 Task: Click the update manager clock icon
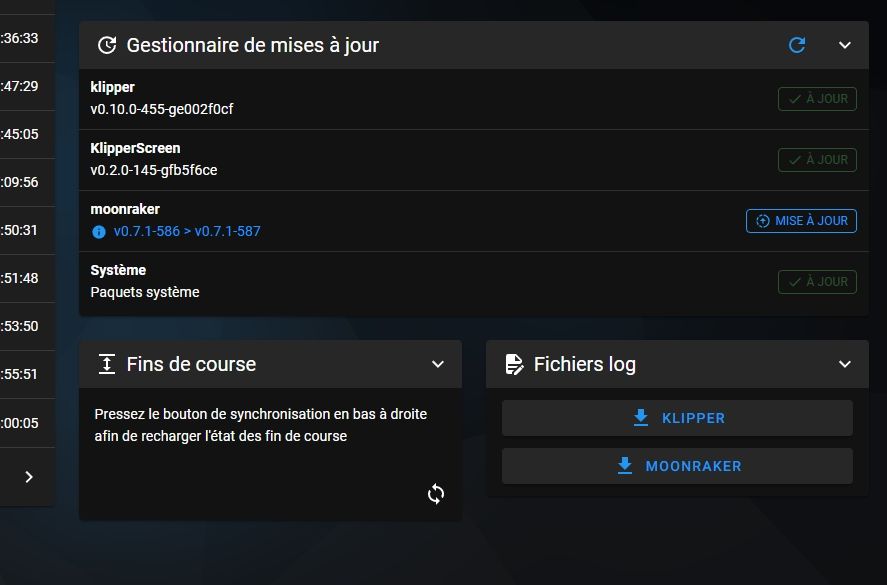[107, 45]
